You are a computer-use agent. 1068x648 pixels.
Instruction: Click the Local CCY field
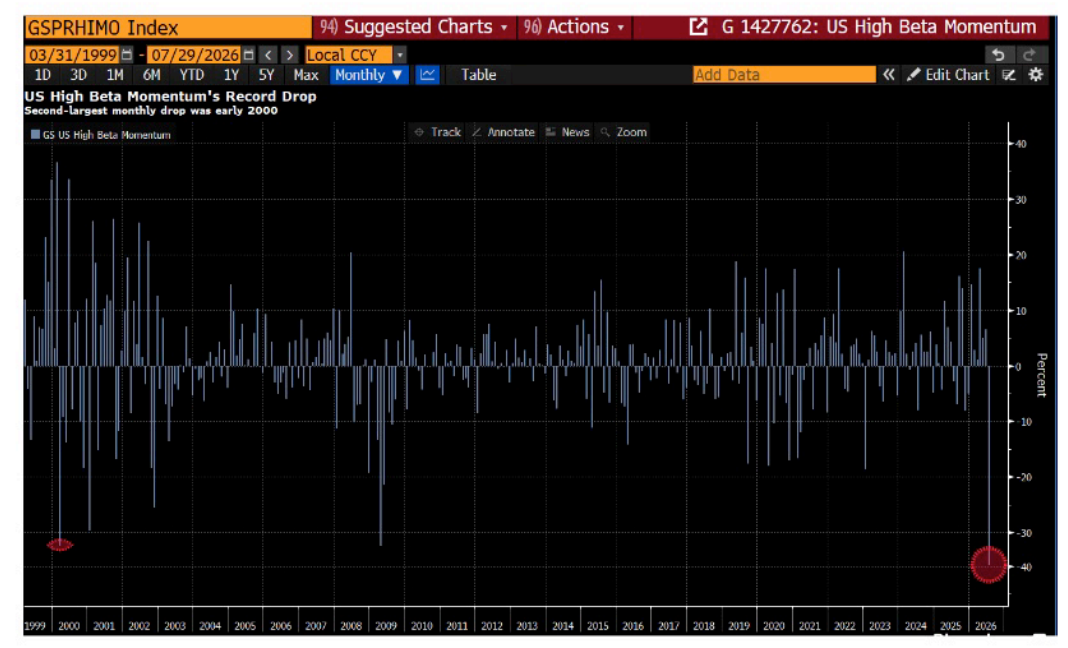coord(349,55)
